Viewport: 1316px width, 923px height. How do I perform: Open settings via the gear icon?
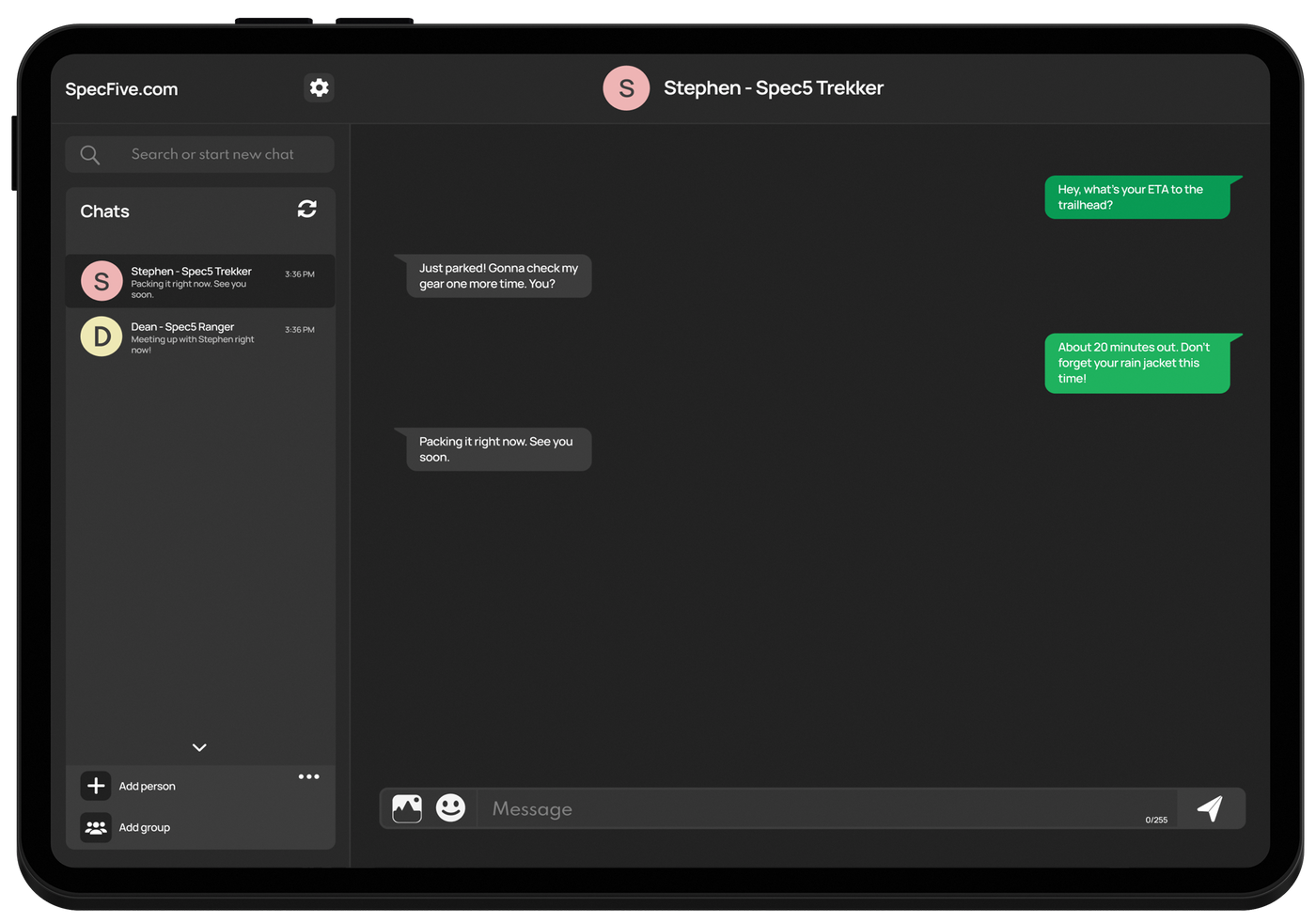(x=320, y=87)
